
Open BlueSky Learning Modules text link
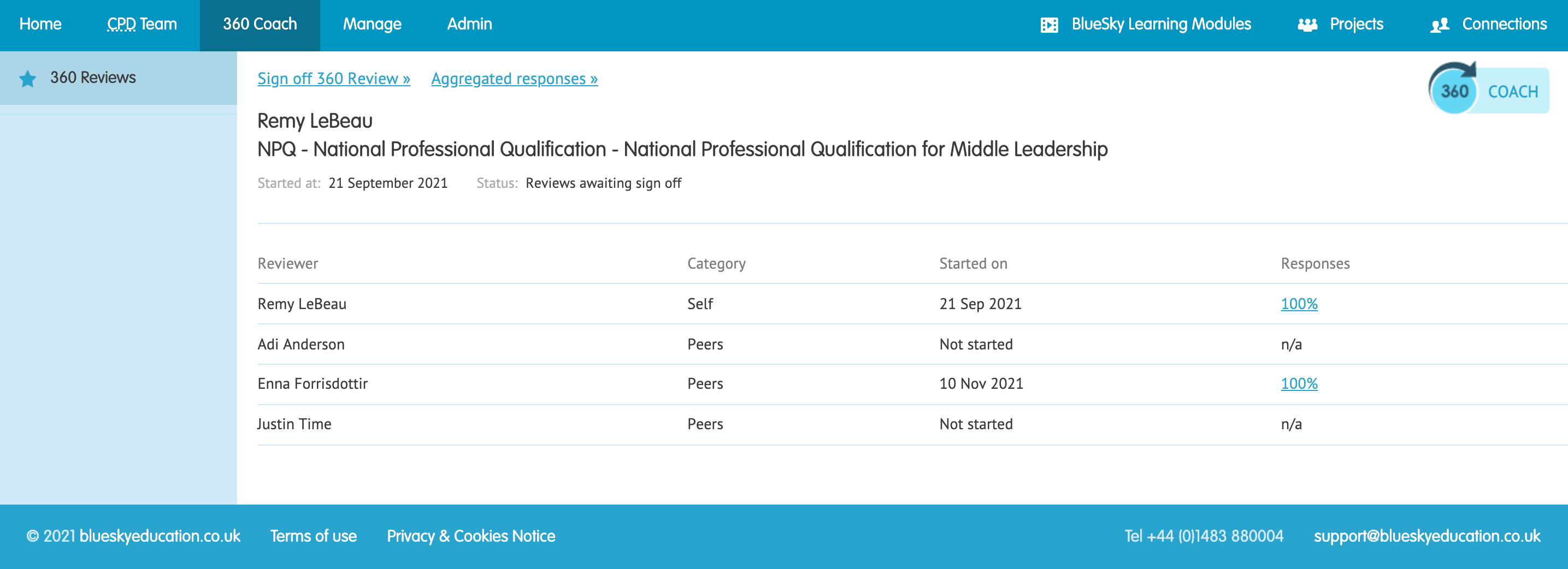1161,25
